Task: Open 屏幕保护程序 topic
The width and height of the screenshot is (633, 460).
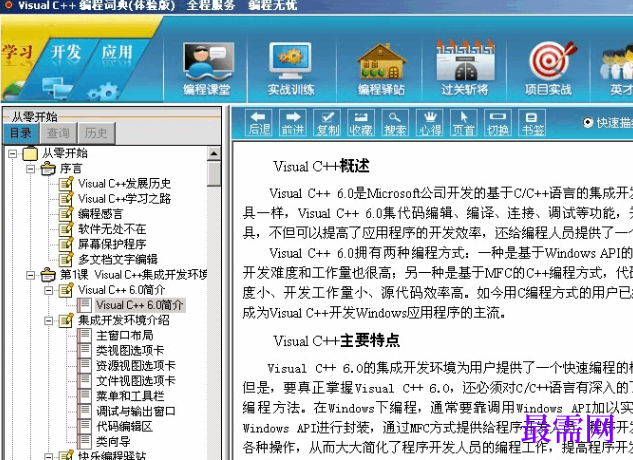Action: point(112,244)
